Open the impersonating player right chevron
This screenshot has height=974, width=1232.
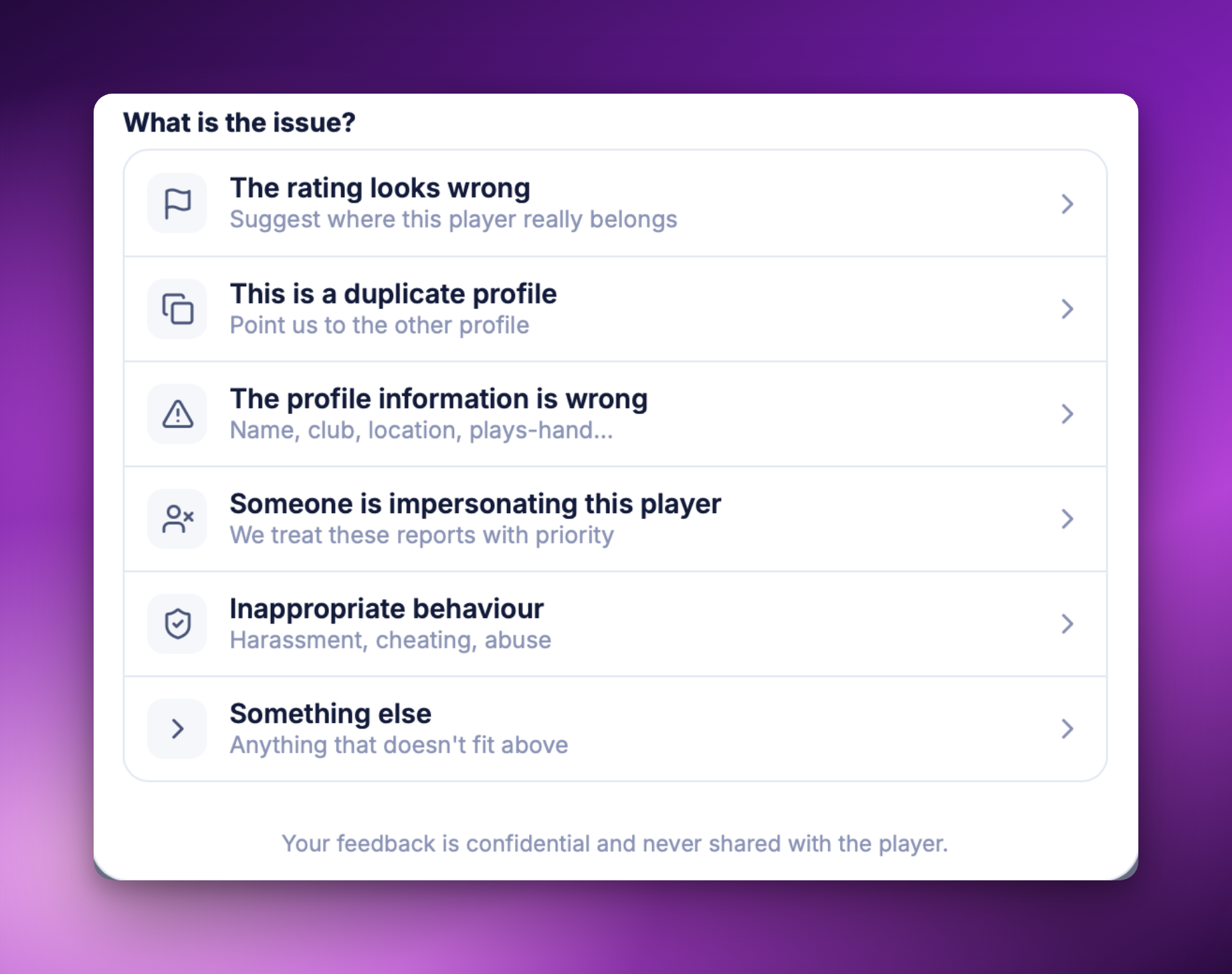pyautogui.click(x=1067, y=518)
